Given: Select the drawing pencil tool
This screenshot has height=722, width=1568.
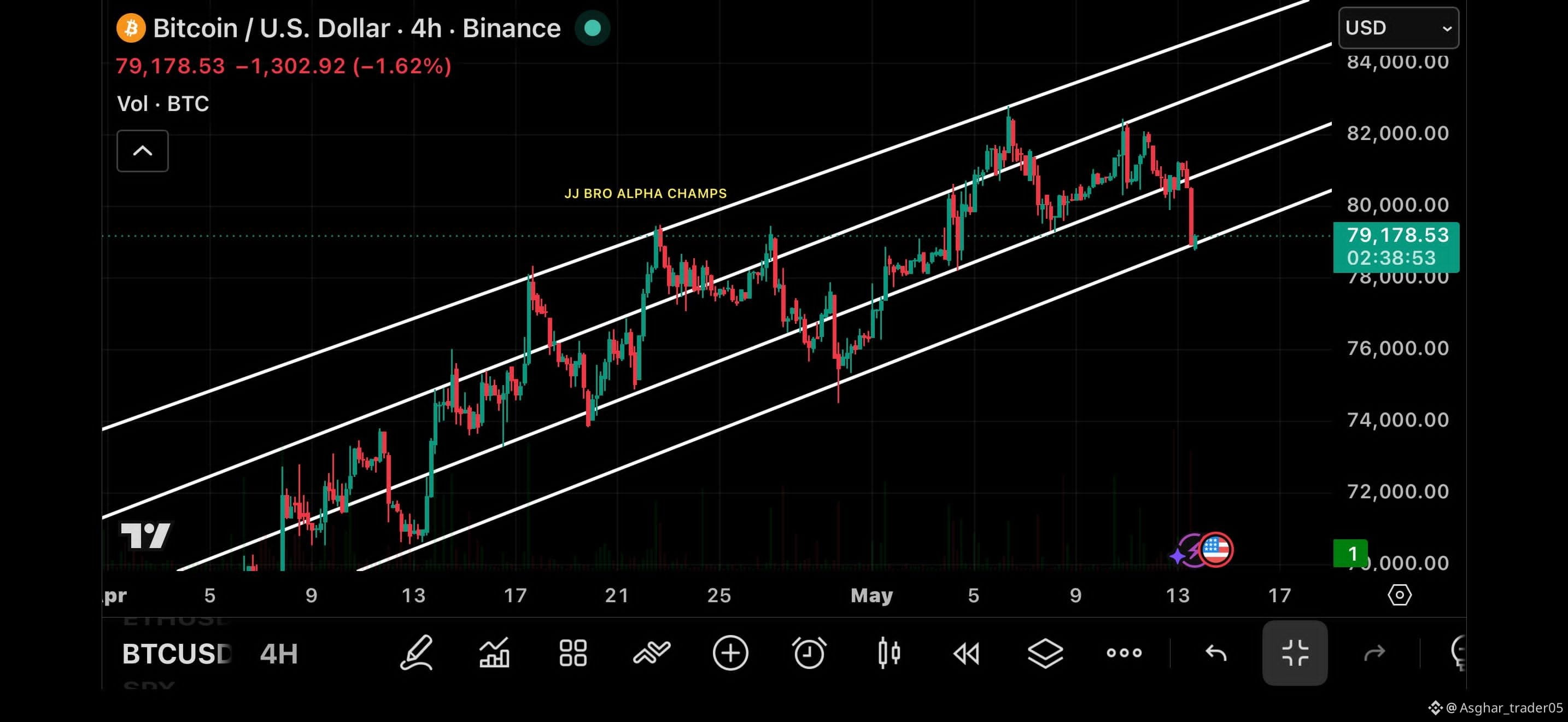Looking at the screenshot, I should point(417,653).
